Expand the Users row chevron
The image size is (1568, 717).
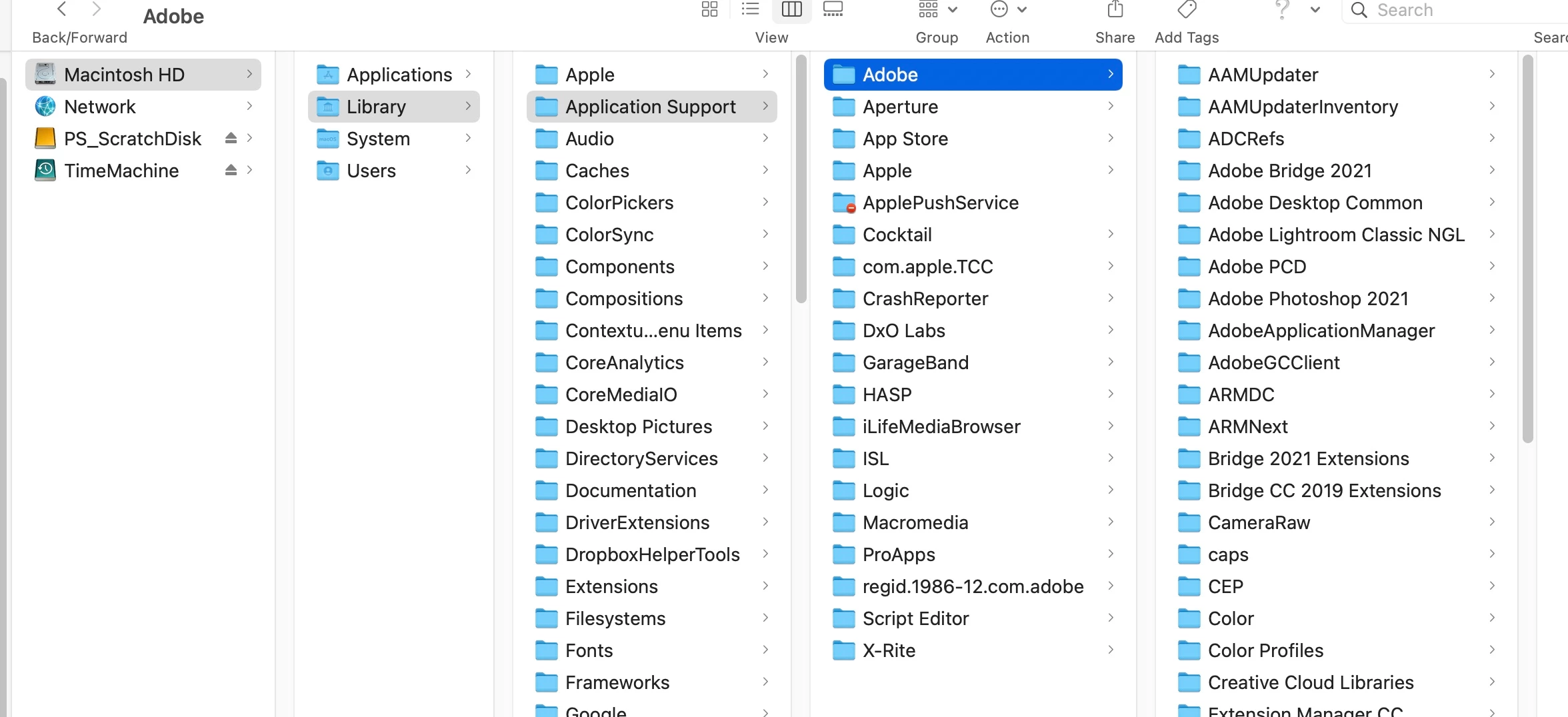click(x=468, y=170)
